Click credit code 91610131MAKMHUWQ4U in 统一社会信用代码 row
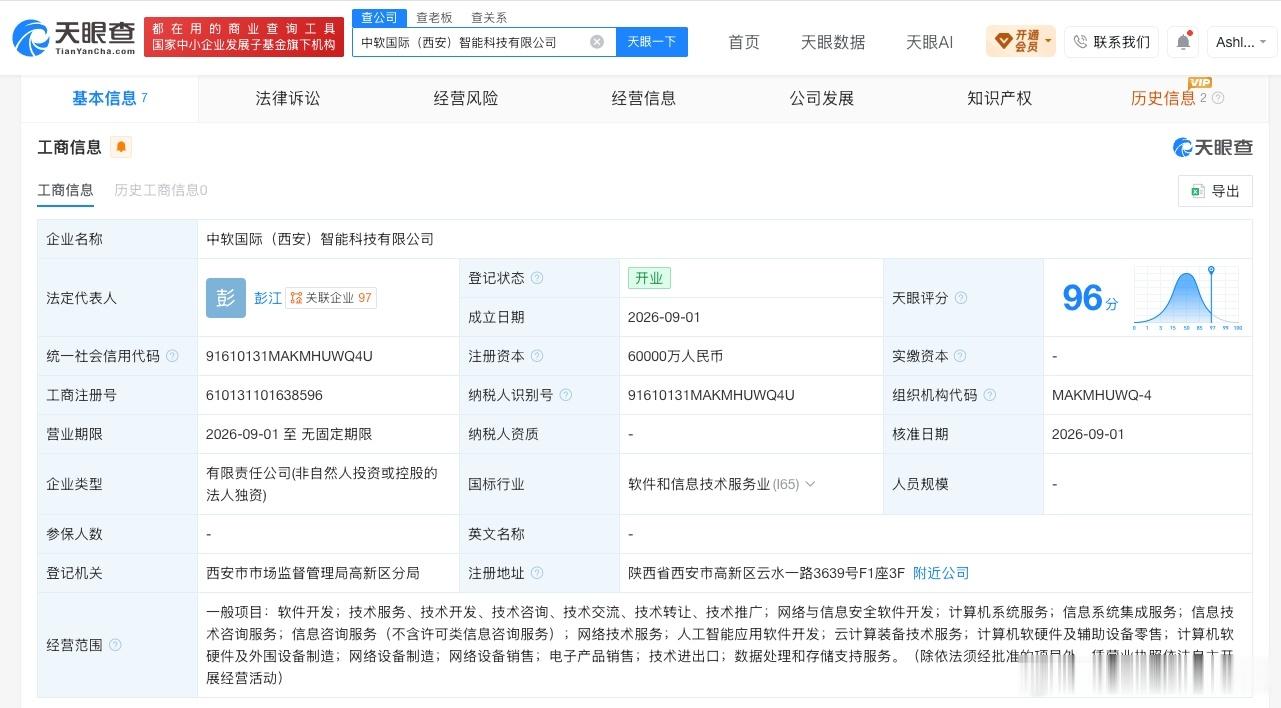Image resolution: width=1281 pixels, height=708 pixels. coord(289,356)
